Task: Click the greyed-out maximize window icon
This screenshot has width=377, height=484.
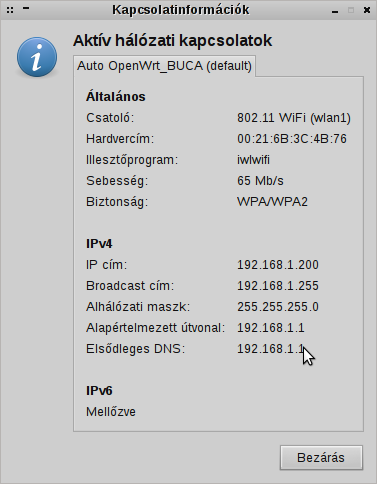Action: coord(351,10)
